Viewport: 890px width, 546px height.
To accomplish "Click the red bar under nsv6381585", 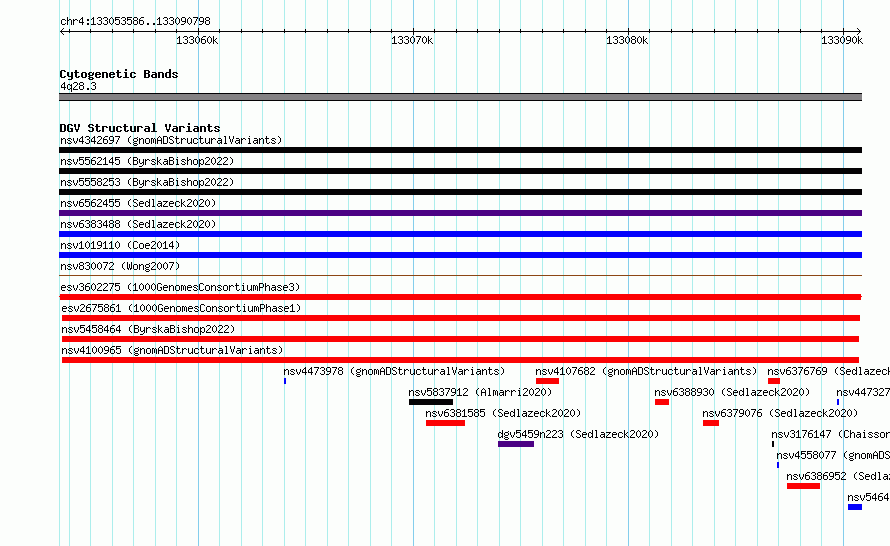I will click(446, 423).
